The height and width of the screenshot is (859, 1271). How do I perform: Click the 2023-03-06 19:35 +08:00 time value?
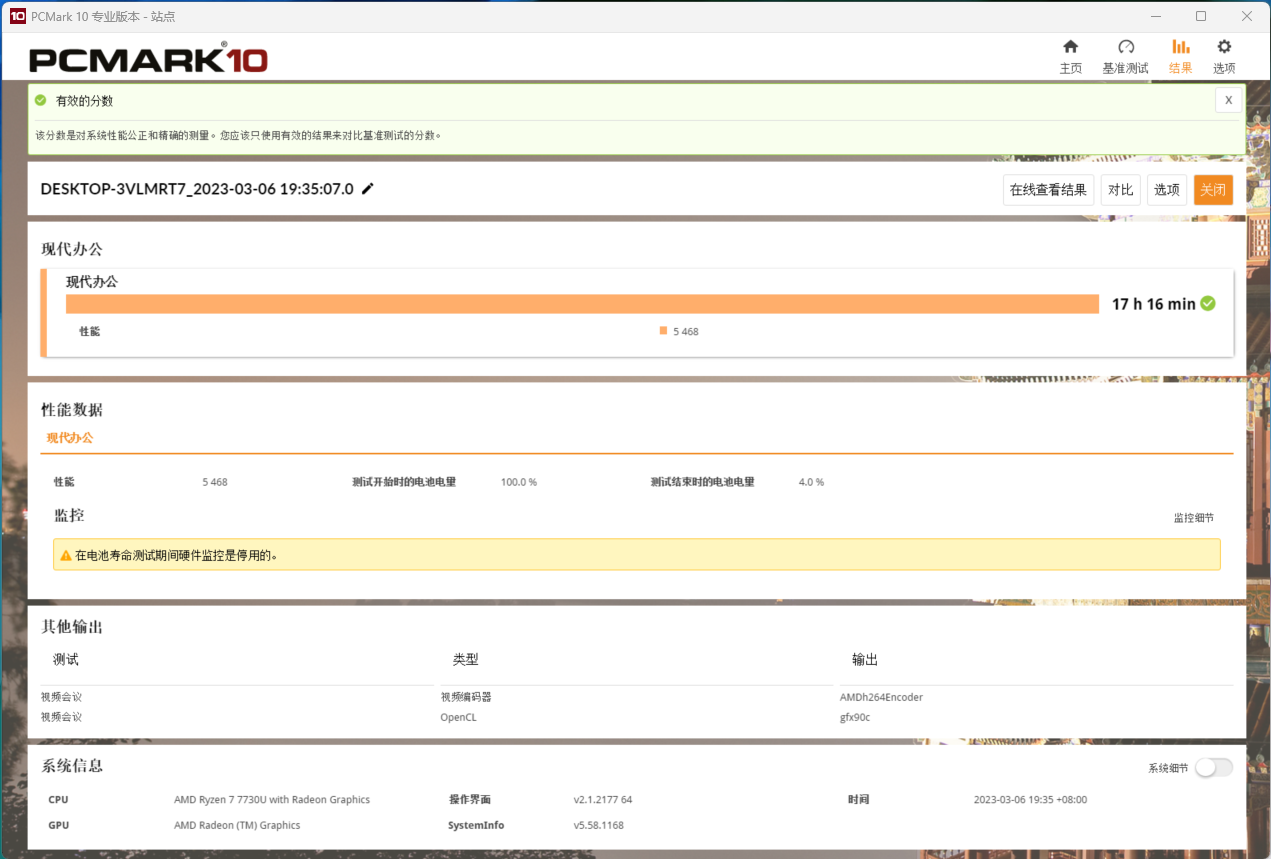pos(1030,800)
